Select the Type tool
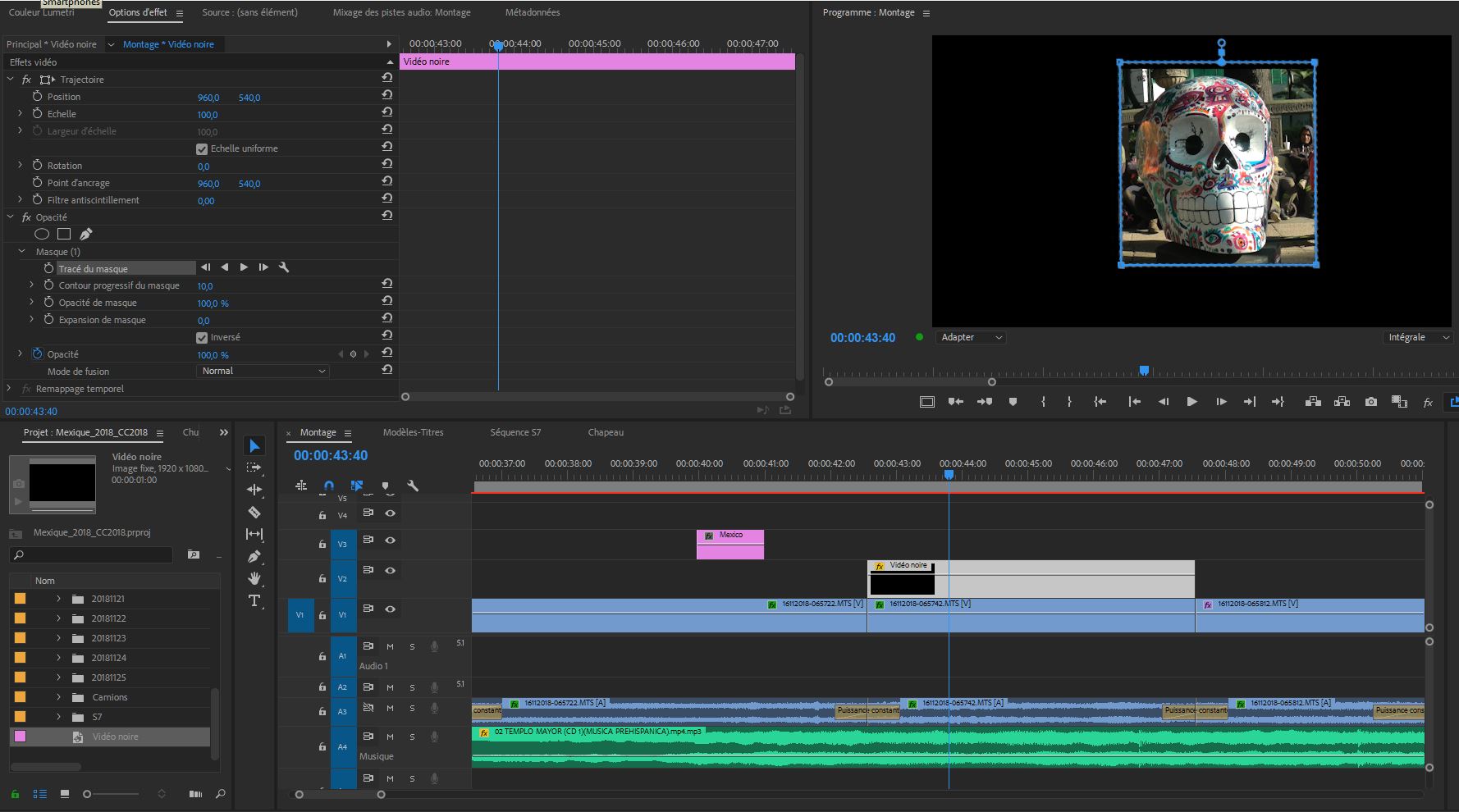The height and width of the screenshot is (812, 1459). pos(254,601)
